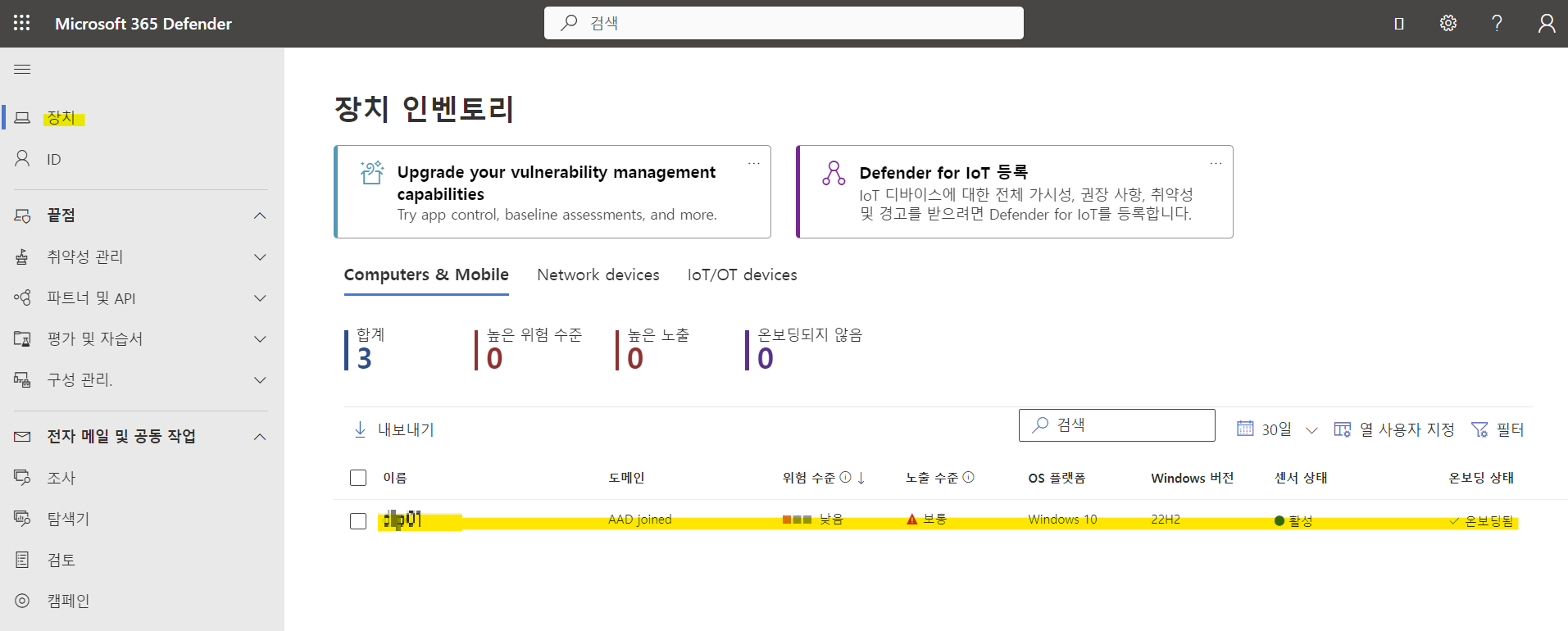The image size is (1568, 631).
Task: Open the user account profile icon
Action: click(1547, 23)
